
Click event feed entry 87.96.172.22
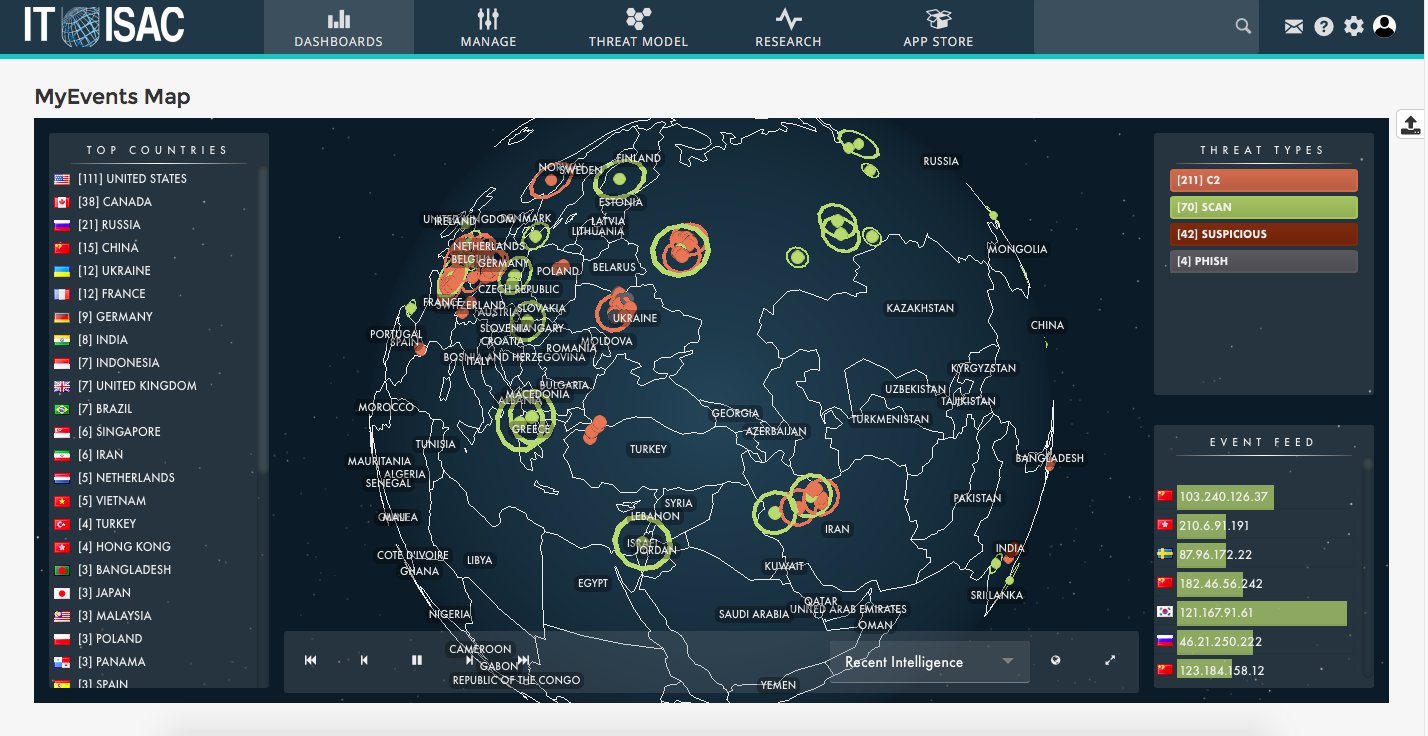point(1214,555)
